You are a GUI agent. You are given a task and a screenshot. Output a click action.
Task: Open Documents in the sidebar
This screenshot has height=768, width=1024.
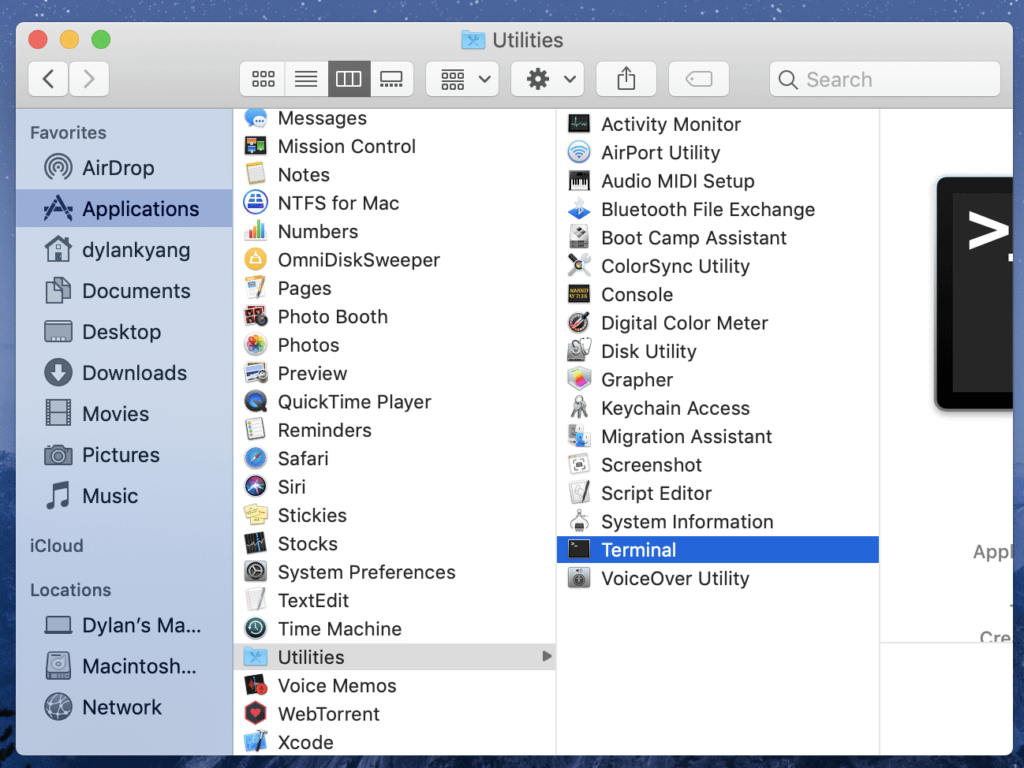[124, 291]
